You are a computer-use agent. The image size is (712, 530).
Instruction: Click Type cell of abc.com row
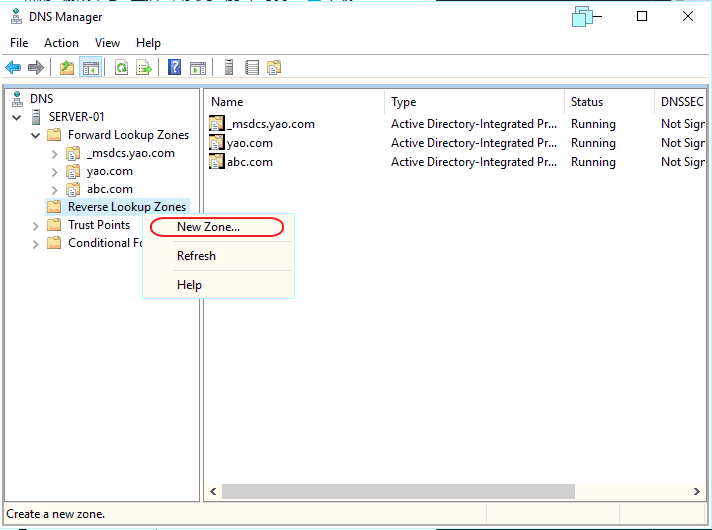[474, 162]
